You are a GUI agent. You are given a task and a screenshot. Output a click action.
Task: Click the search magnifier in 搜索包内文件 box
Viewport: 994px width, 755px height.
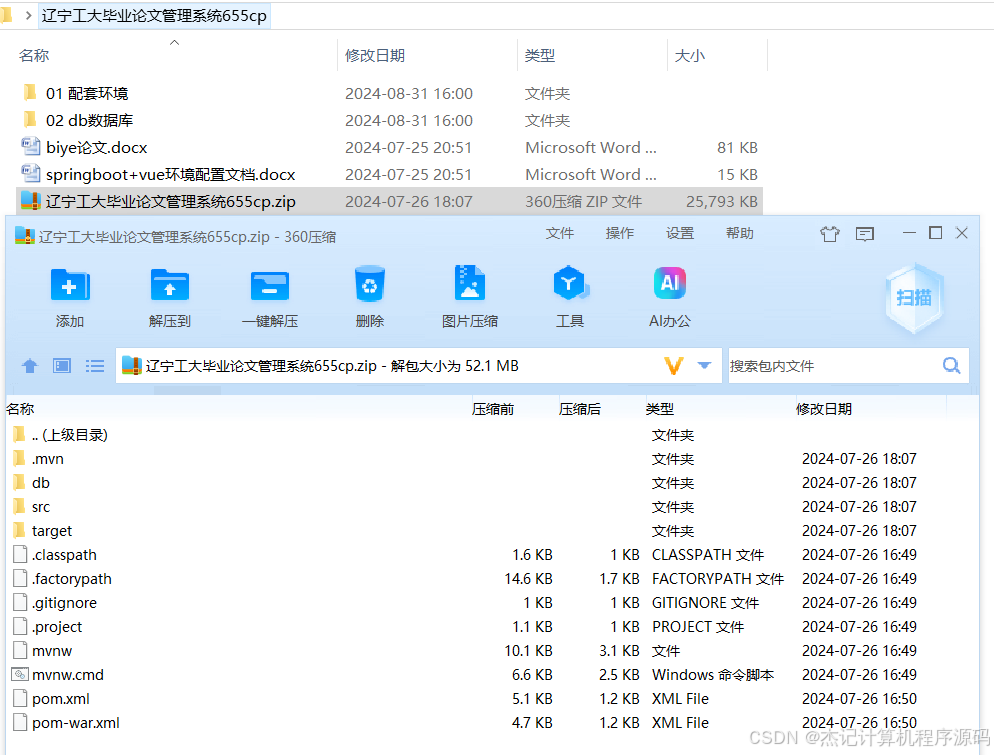coord(950,366)
